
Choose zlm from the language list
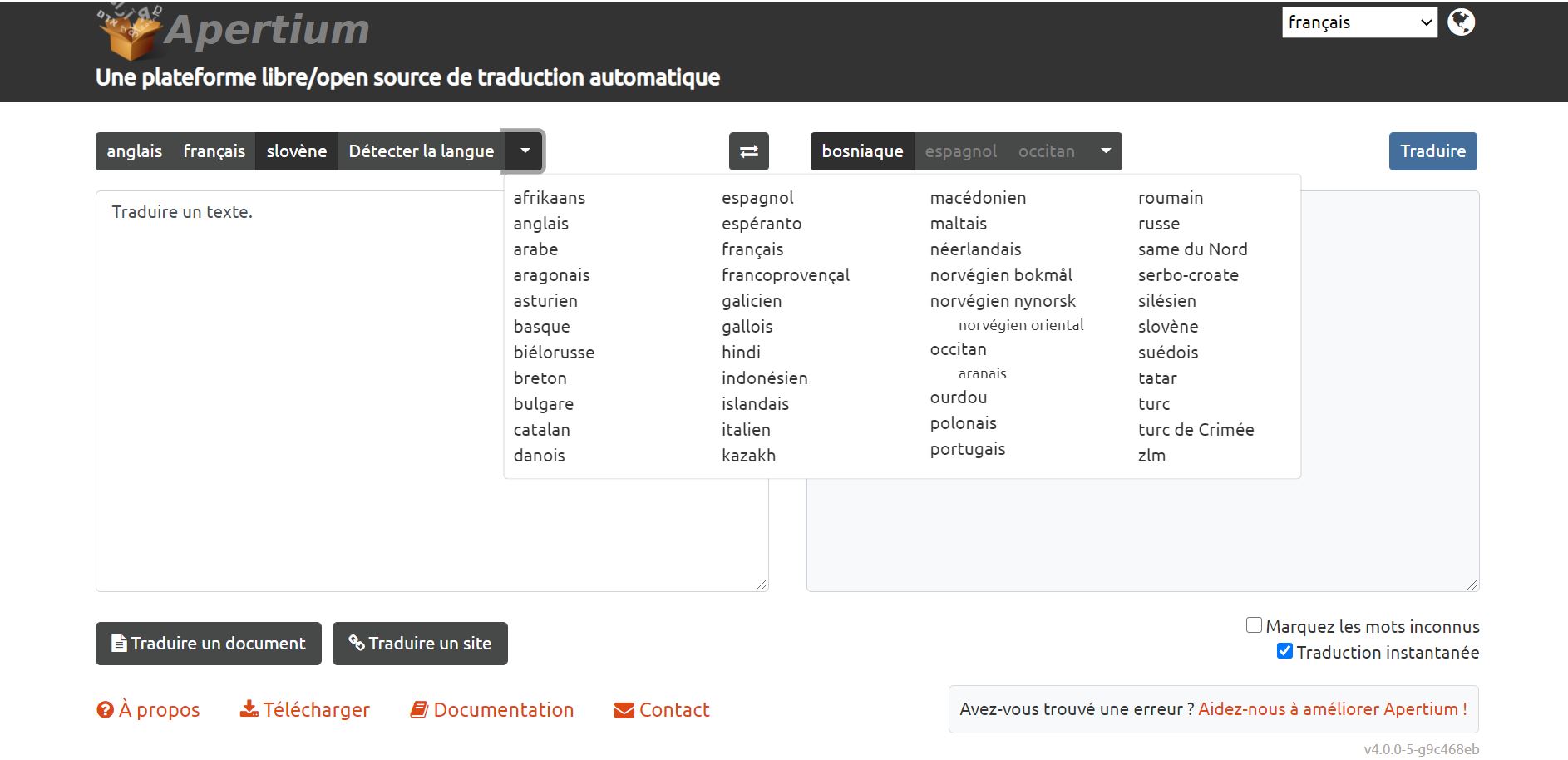point(1151,456)
